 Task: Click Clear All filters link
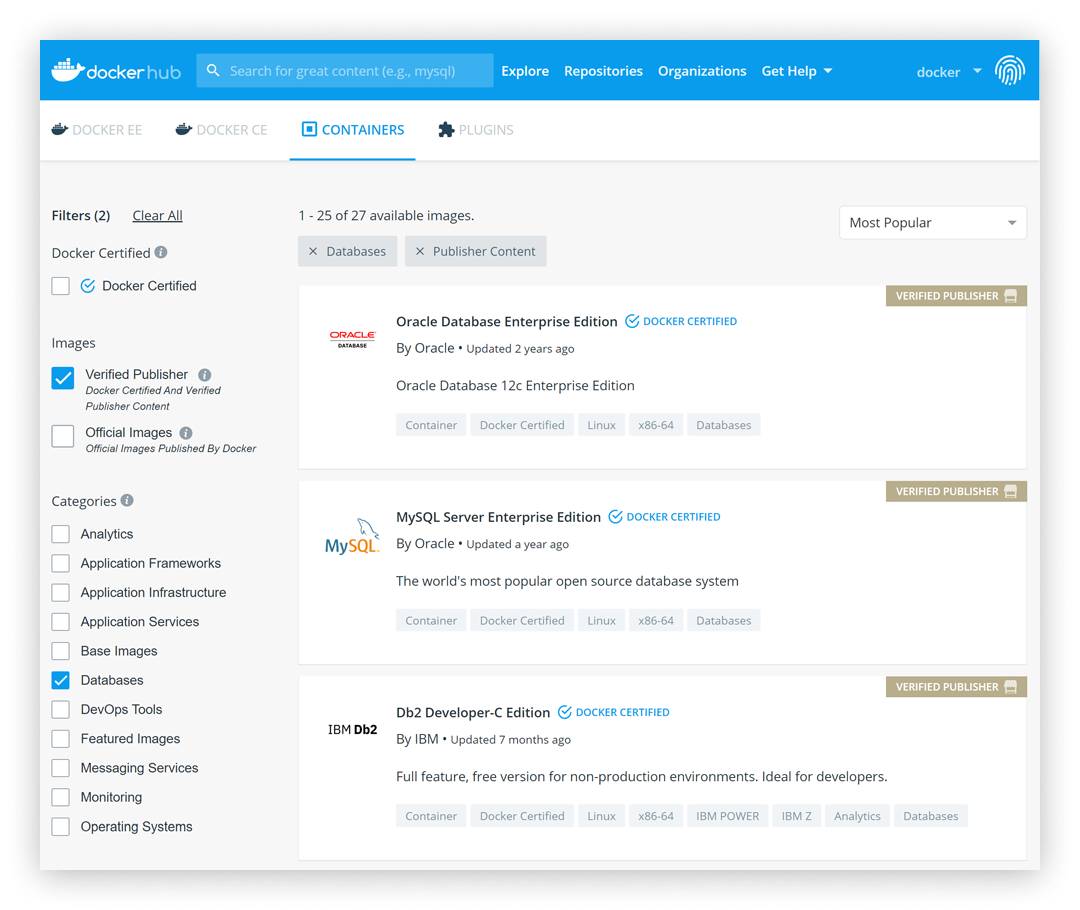click(157, 216)
